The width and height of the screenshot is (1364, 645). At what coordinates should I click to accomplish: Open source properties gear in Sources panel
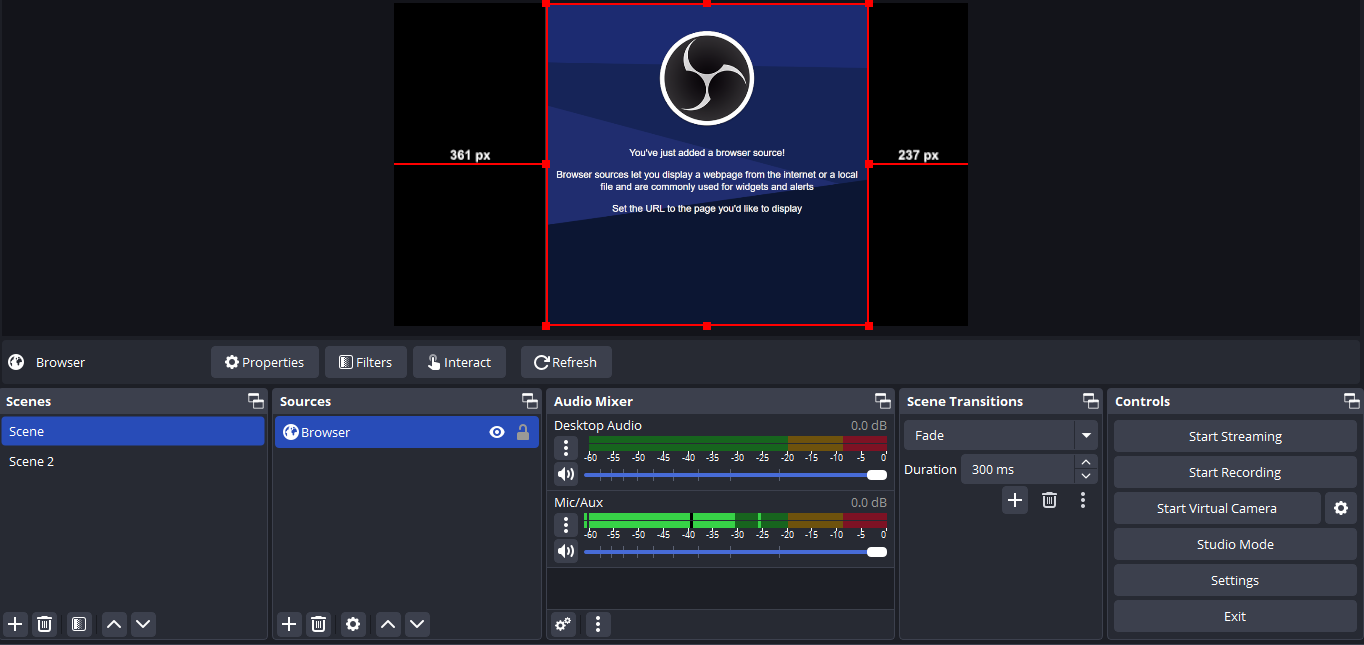tap(353, 624)
